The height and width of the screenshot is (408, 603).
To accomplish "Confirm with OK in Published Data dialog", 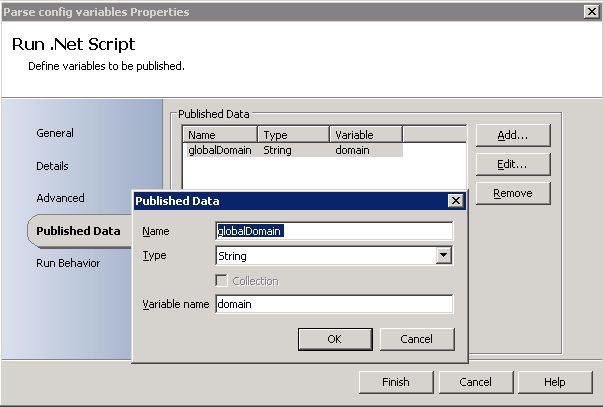I will pos(335,339).
